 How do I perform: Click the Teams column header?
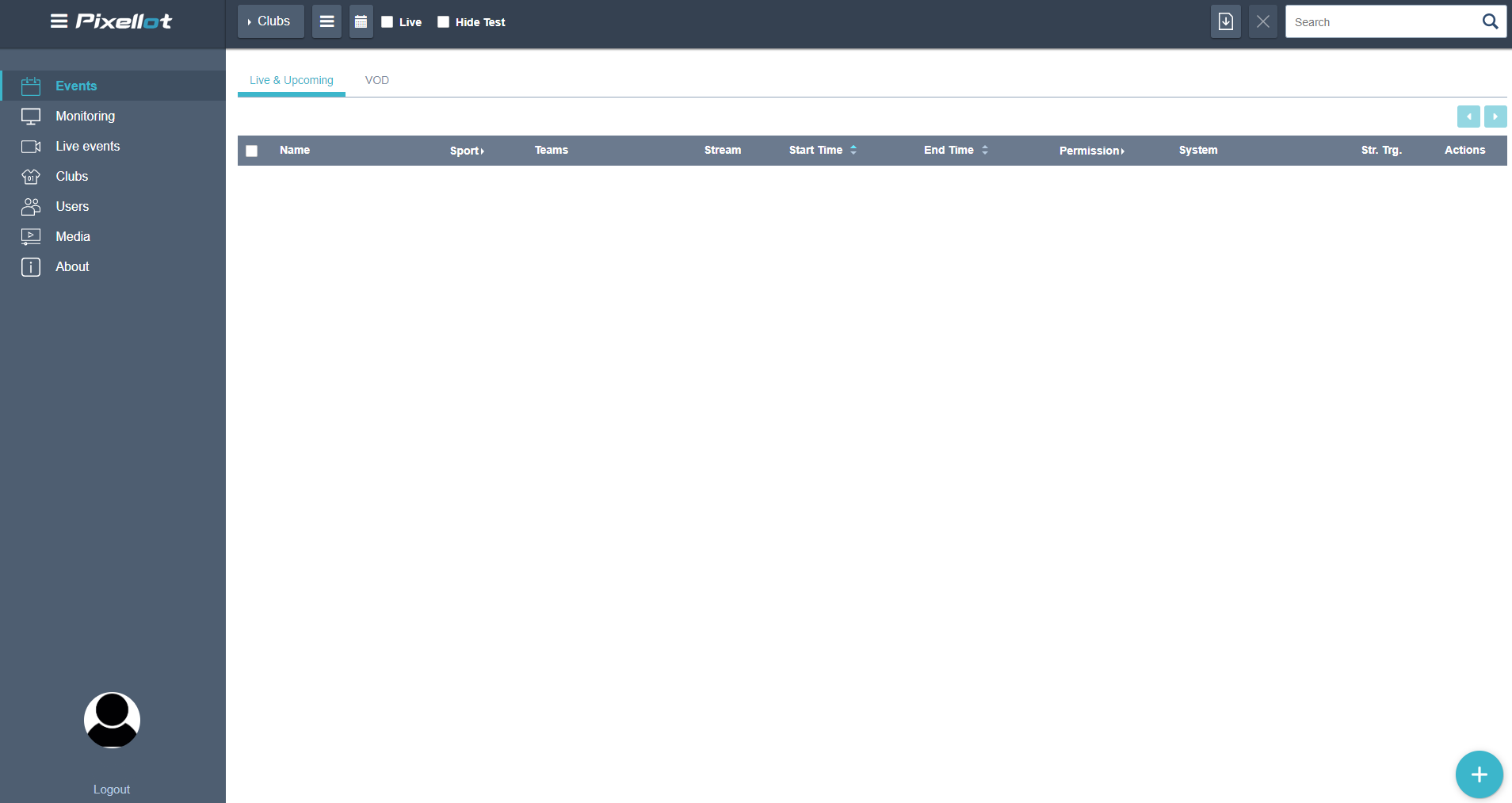point(552,150)
